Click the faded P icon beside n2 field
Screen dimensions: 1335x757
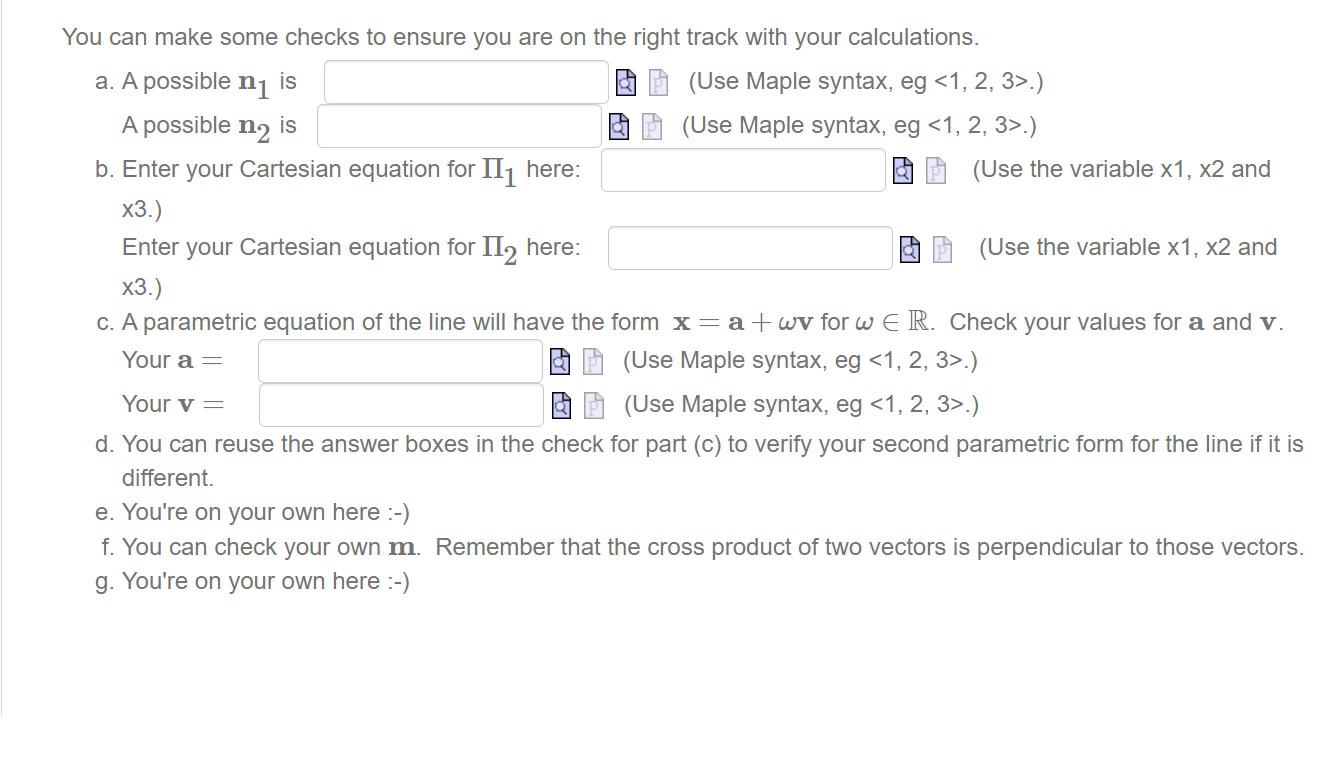pos(652,126)
